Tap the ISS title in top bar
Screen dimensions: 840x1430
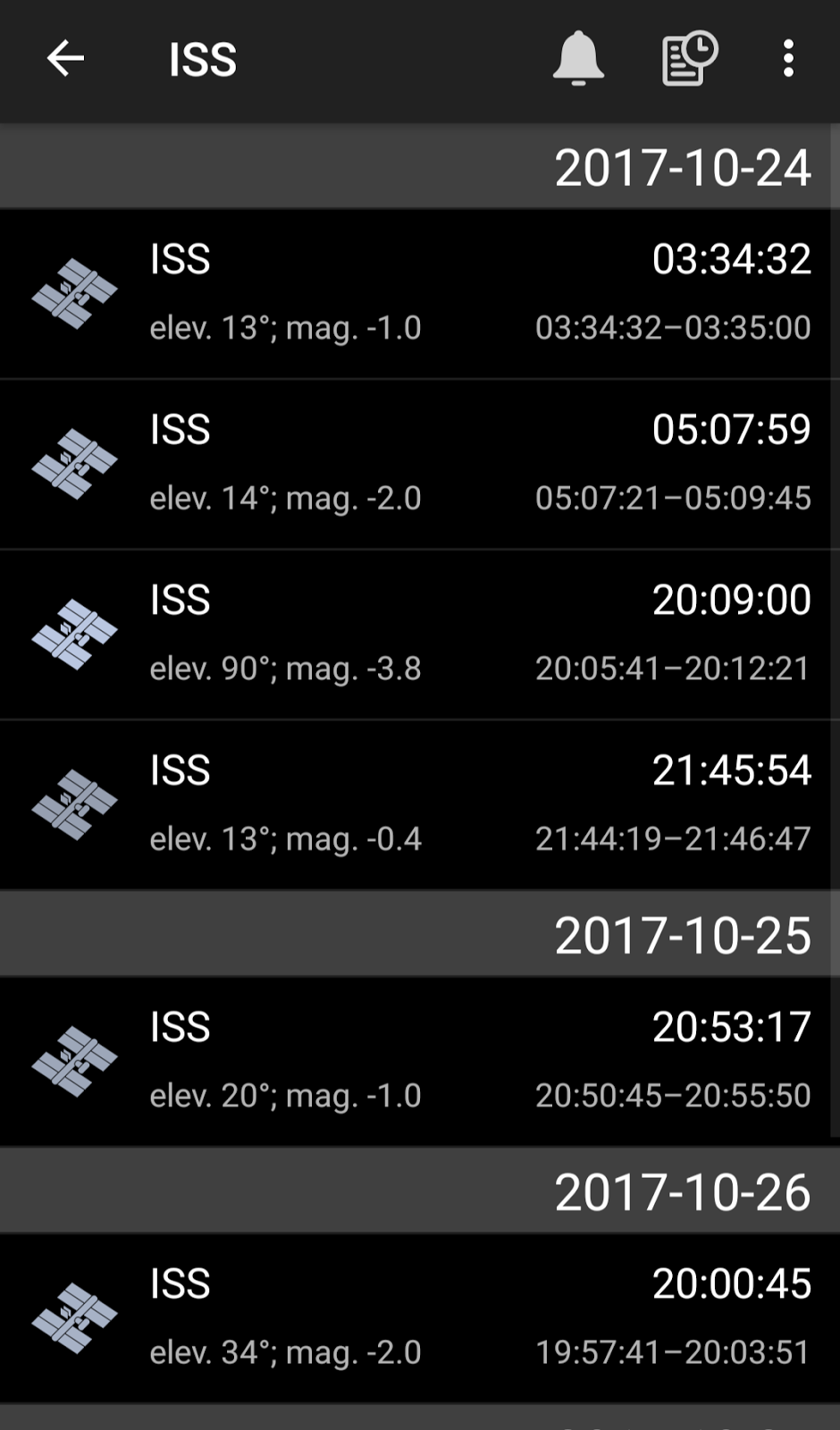coord(203,60)
